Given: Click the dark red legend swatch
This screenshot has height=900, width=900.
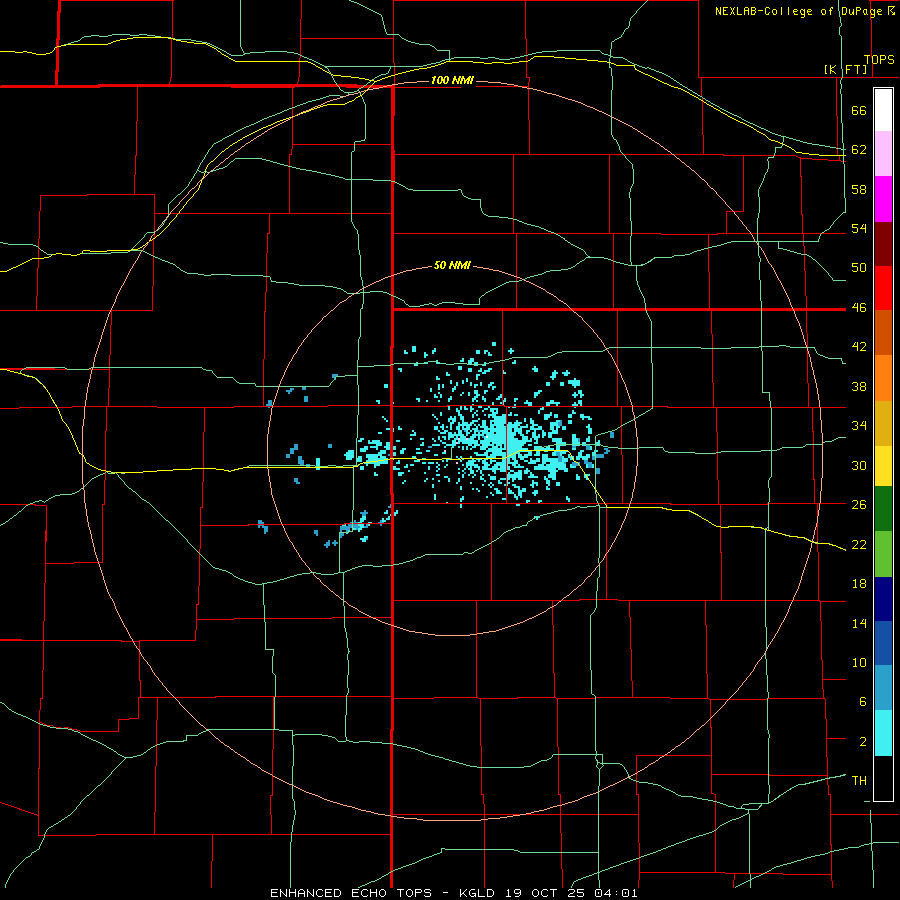Looking at the screenshot, I should (x=883, y=244).
